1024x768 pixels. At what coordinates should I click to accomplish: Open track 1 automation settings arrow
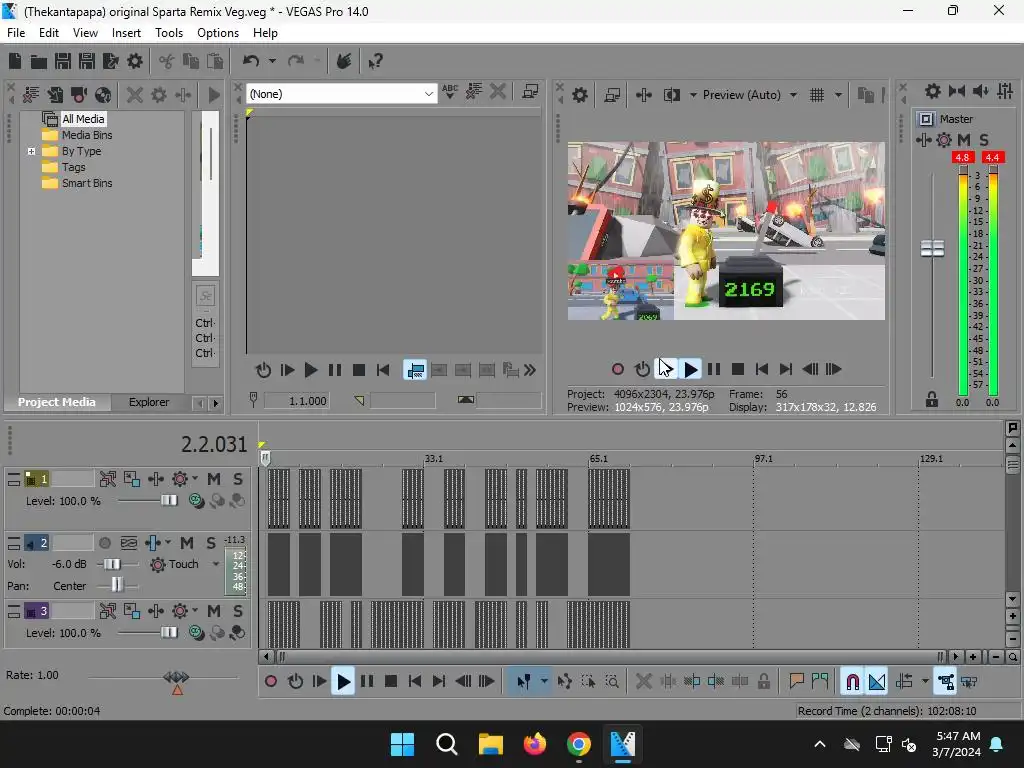(195, 479)
